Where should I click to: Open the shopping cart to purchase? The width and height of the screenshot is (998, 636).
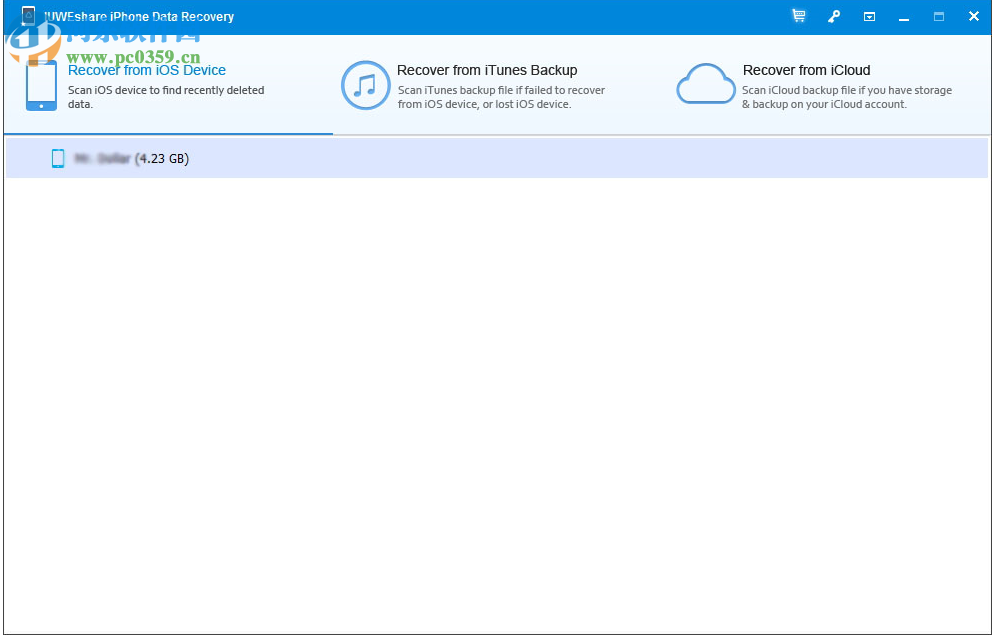tap(798, 16)
